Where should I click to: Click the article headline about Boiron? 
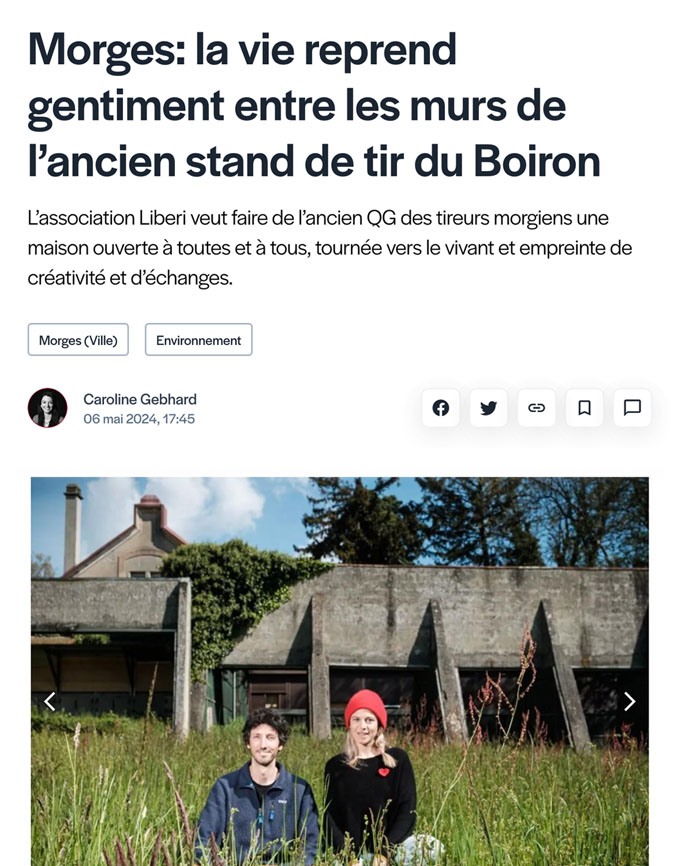click(314, 105)
